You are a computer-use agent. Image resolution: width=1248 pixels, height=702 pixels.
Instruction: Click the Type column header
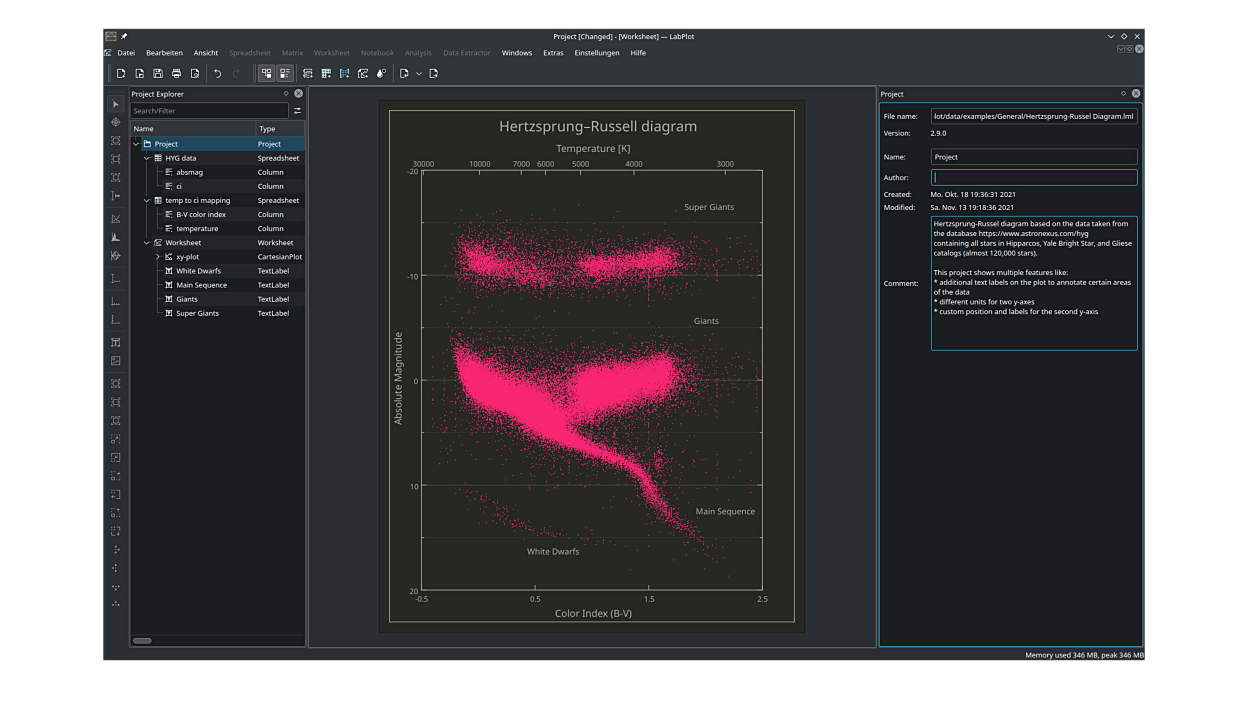tap(267, 129)
